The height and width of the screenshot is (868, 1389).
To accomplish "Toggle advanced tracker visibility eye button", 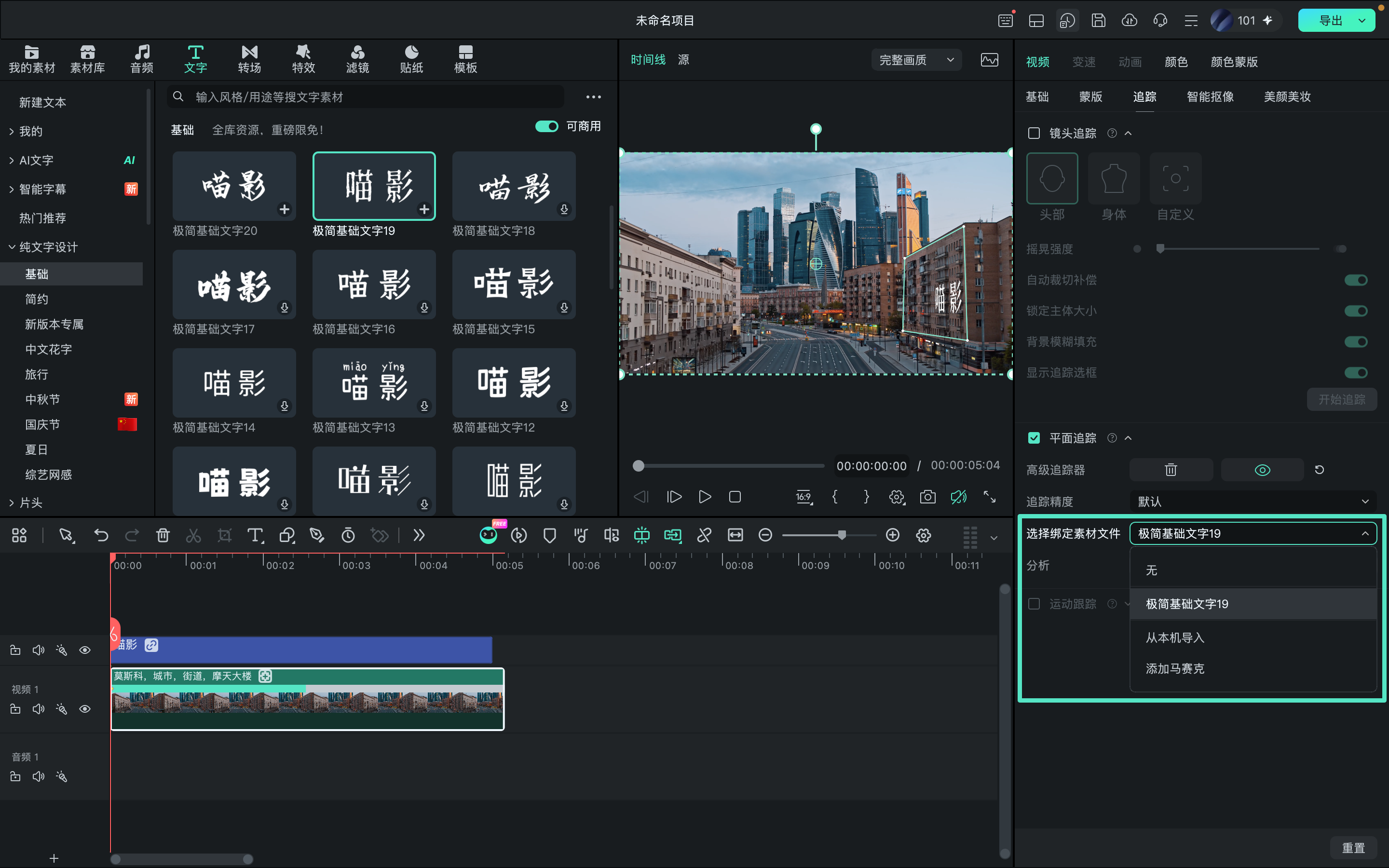I will [1262, 470].
